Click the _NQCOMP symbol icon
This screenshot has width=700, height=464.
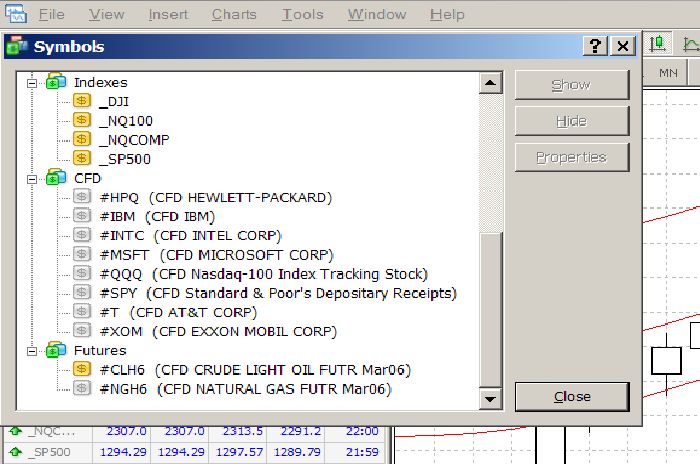tap(82, 139)
